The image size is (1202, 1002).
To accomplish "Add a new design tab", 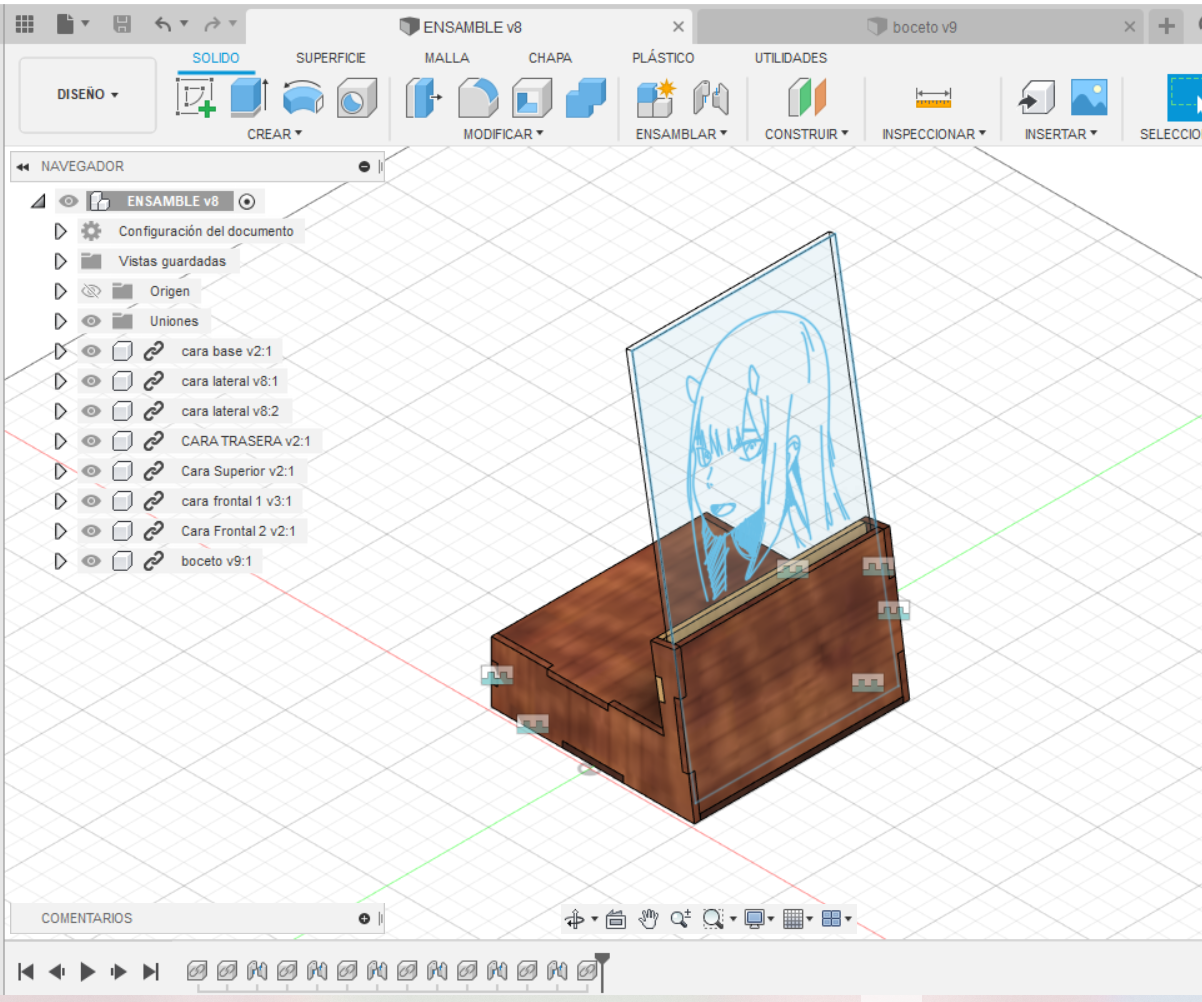I will 1166,27.
